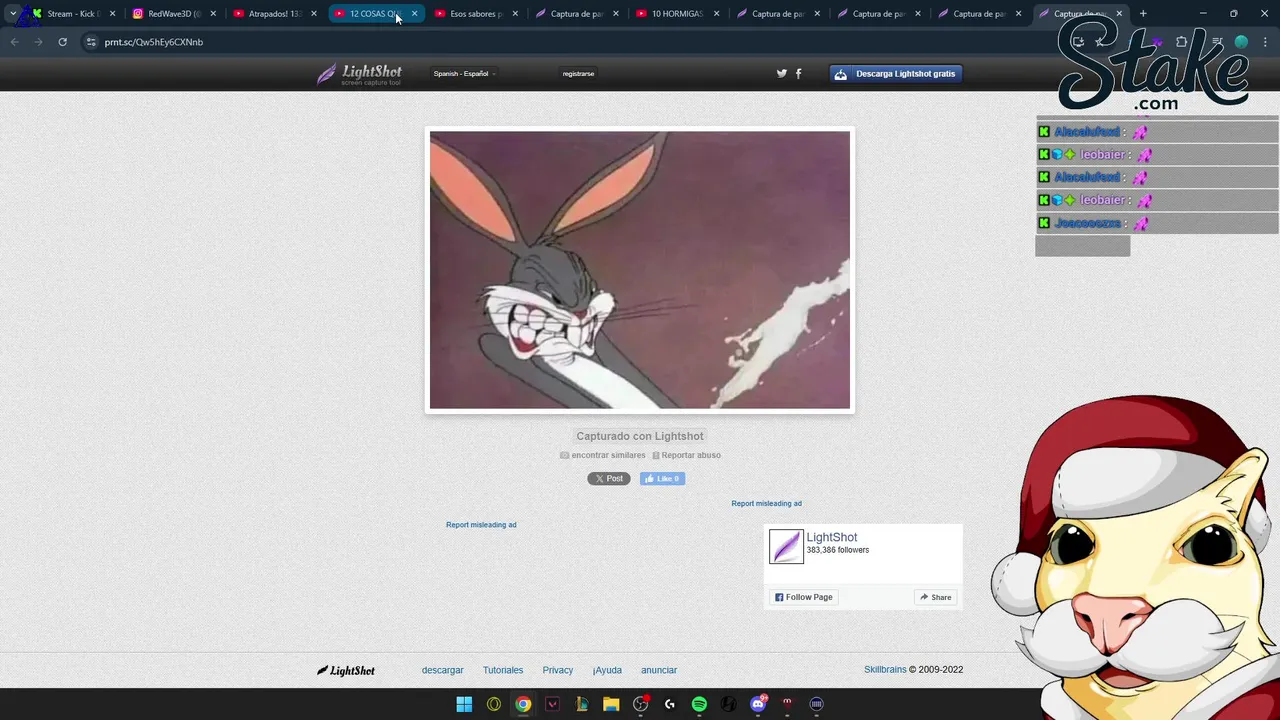Click the registrarse link
1280x720 pixels.
578,74
